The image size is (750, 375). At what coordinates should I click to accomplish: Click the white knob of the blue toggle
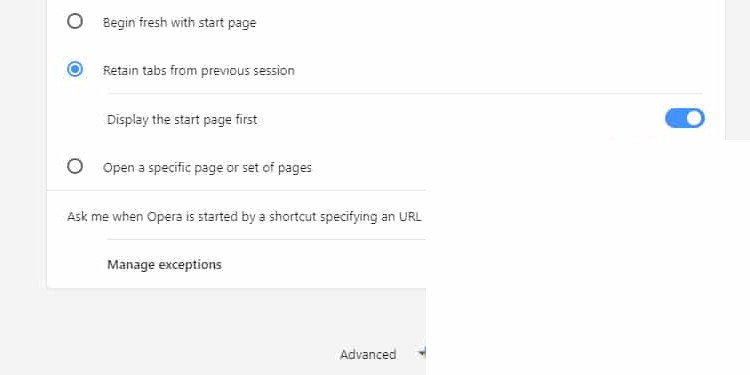[x=694, y=118]
